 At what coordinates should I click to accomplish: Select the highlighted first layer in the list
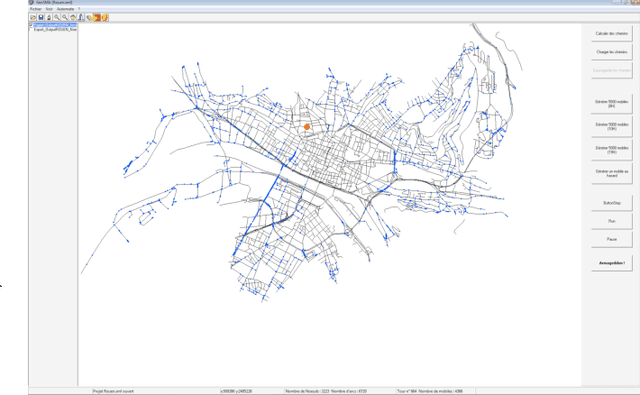coord(55,25)
